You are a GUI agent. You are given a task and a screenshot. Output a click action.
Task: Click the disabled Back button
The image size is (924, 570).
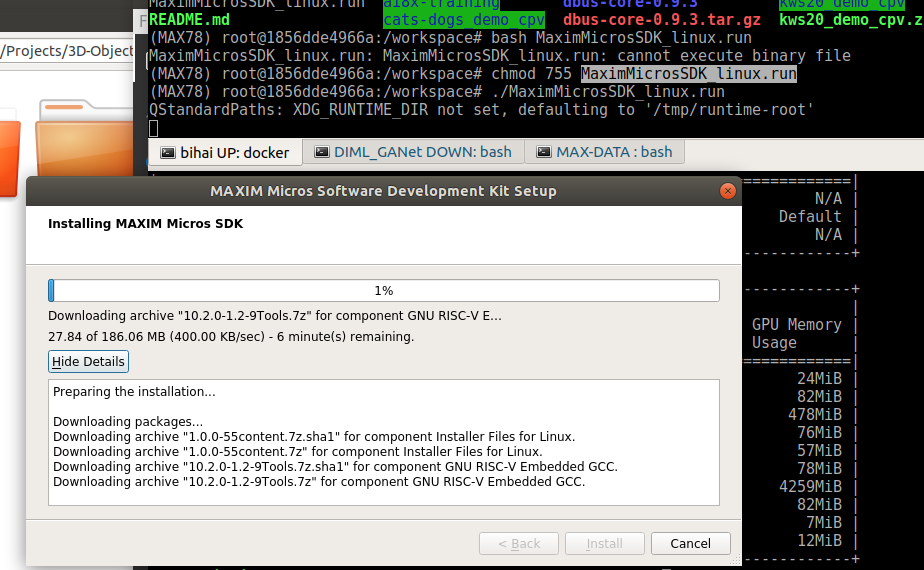point(519,543)
